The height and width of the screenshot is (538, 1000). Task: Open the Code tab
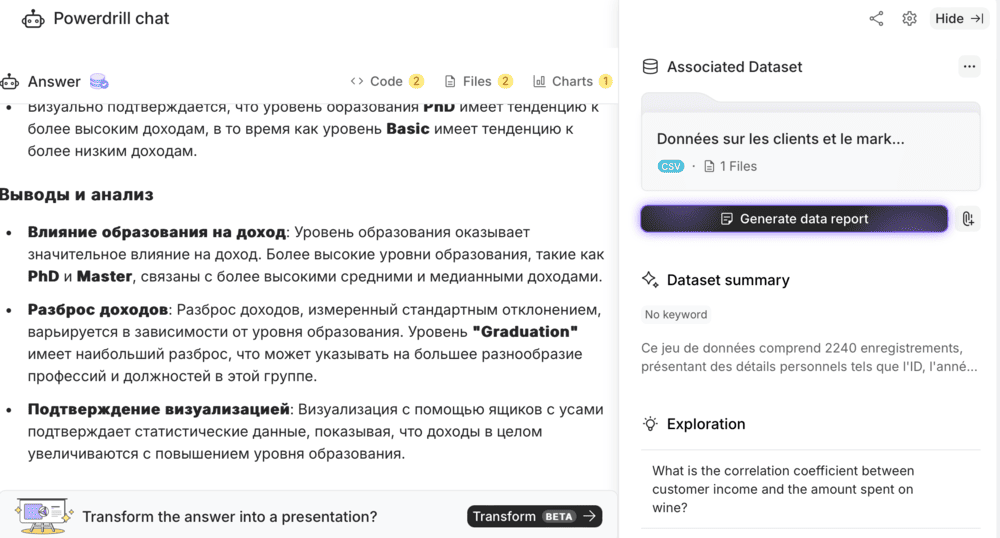(386, 81)
